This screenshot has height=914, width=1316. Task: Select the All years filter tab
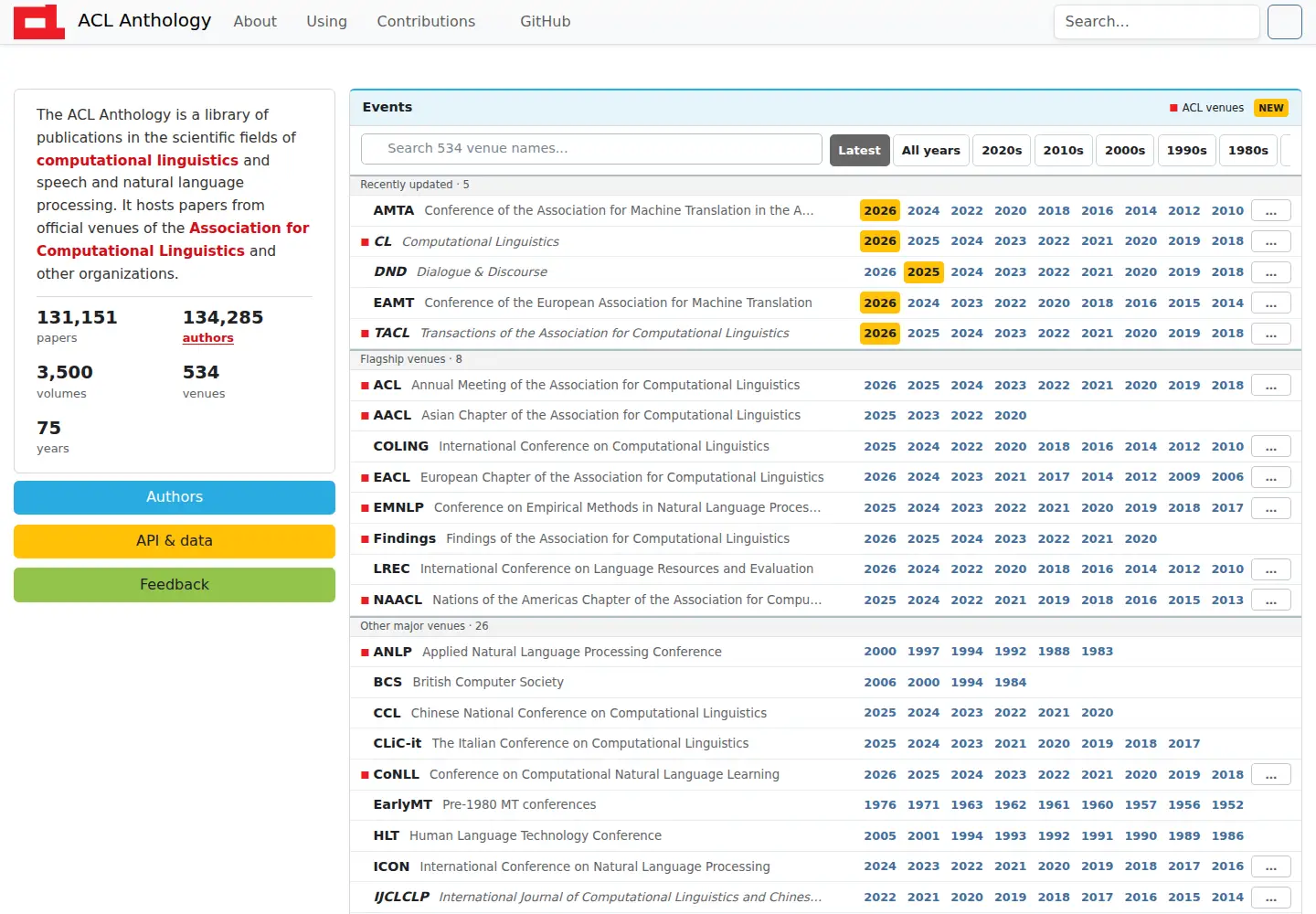click(930, 150)
